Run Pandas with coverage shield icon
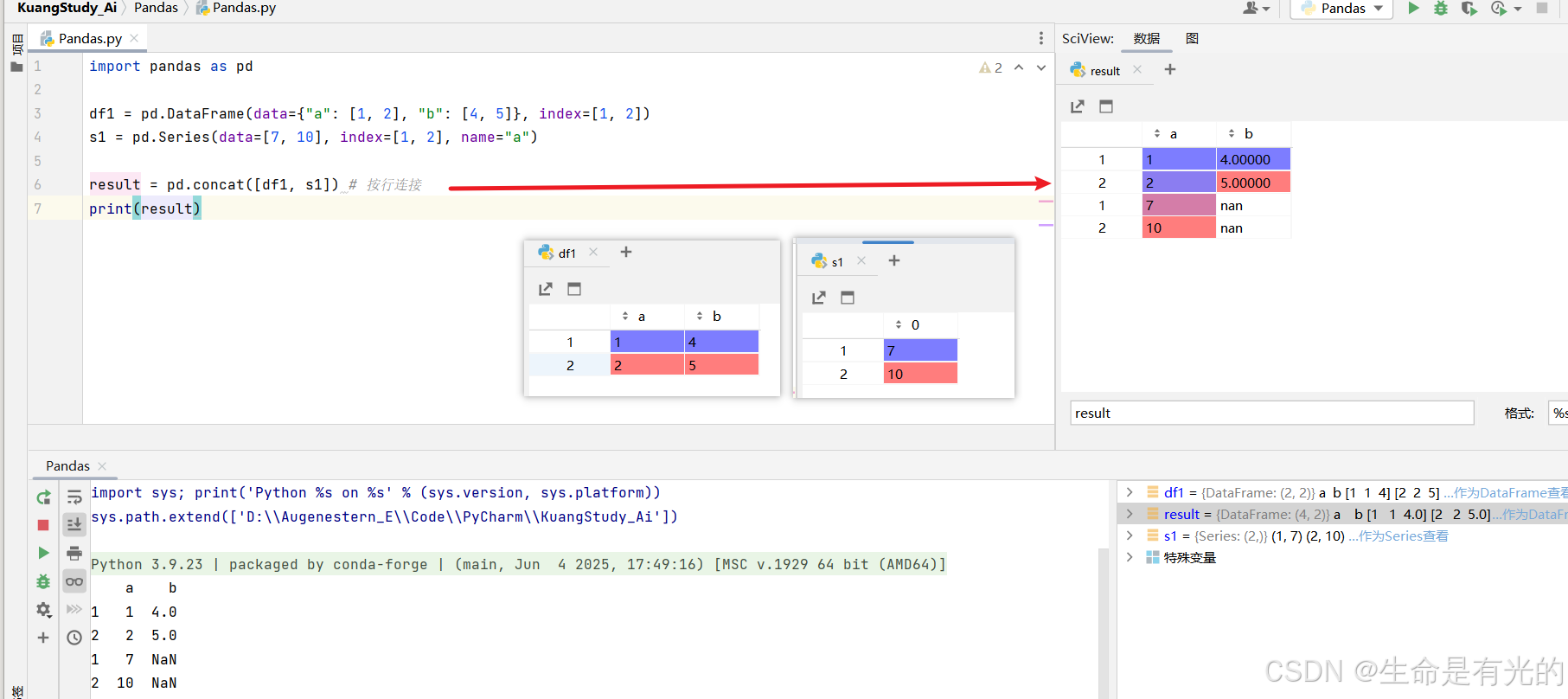1568x699 pixels. 1469,8
